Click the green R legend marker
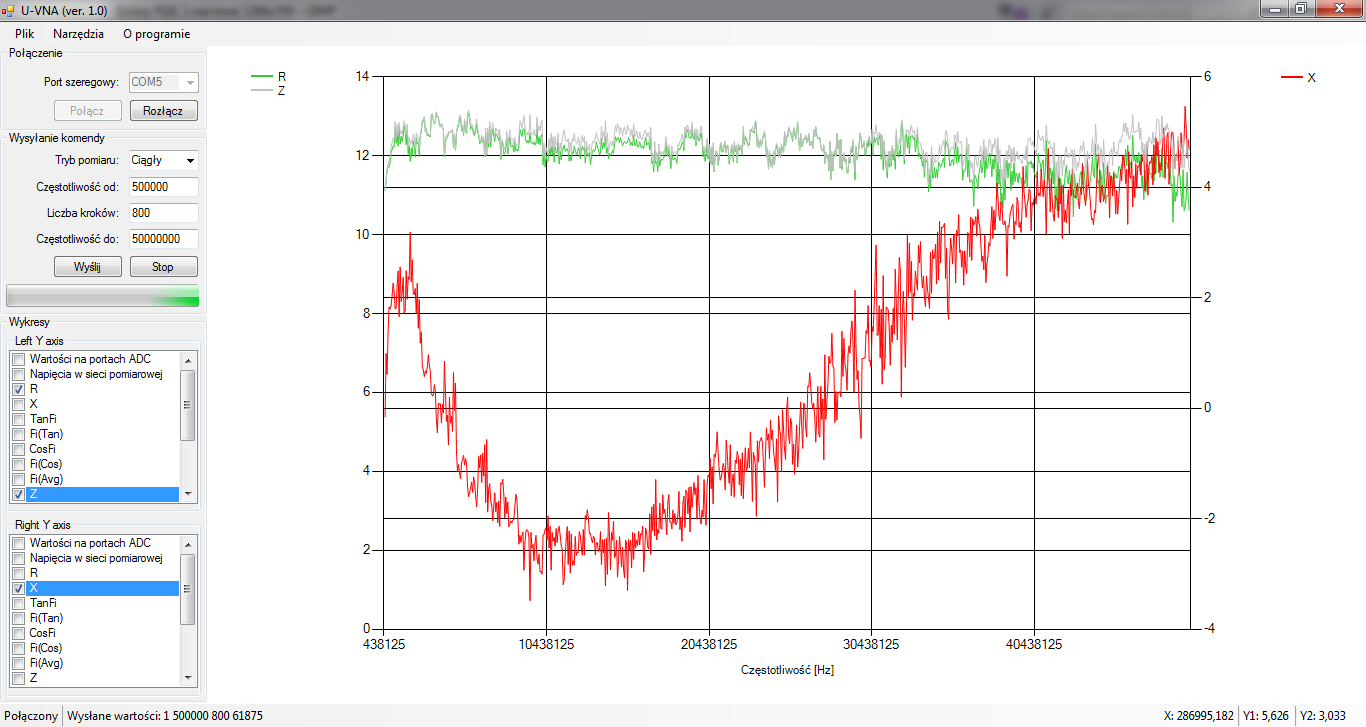 (262, 76)
